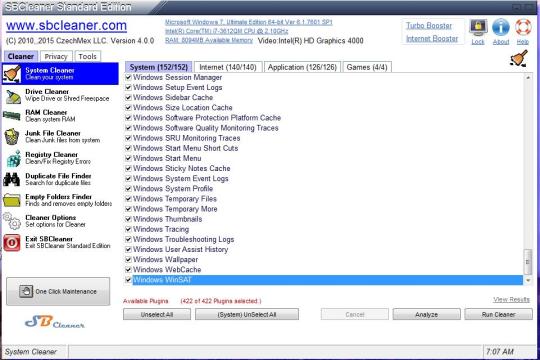Select the Cleaner tab
Image resolution: width=540 pixels, height=360 pixels.
(x=21, y=56)
